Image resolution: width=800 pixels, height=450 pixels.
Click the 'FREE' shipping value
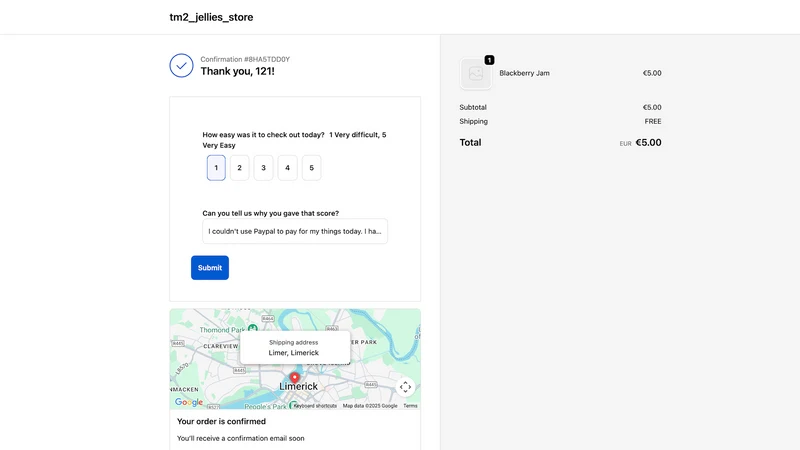(x=653, y=121)
